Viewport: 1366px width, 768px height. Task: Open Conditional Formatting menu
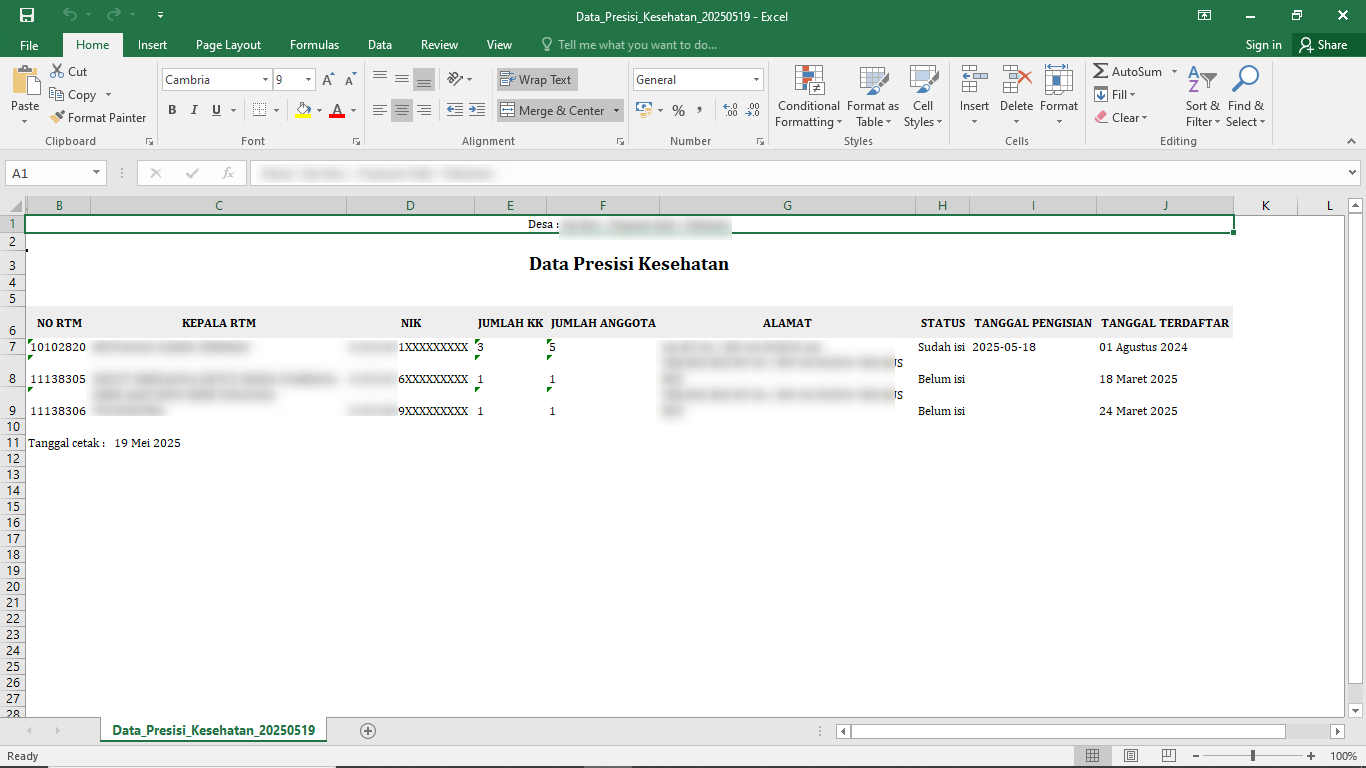tap(808, 97)
